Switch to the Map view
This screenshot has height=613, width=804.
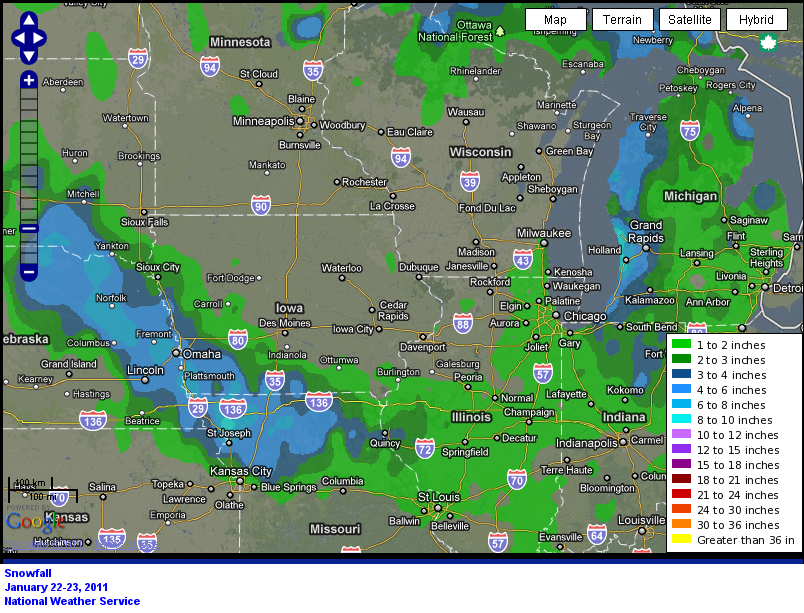pyautogui.click(x=555, y=19)
